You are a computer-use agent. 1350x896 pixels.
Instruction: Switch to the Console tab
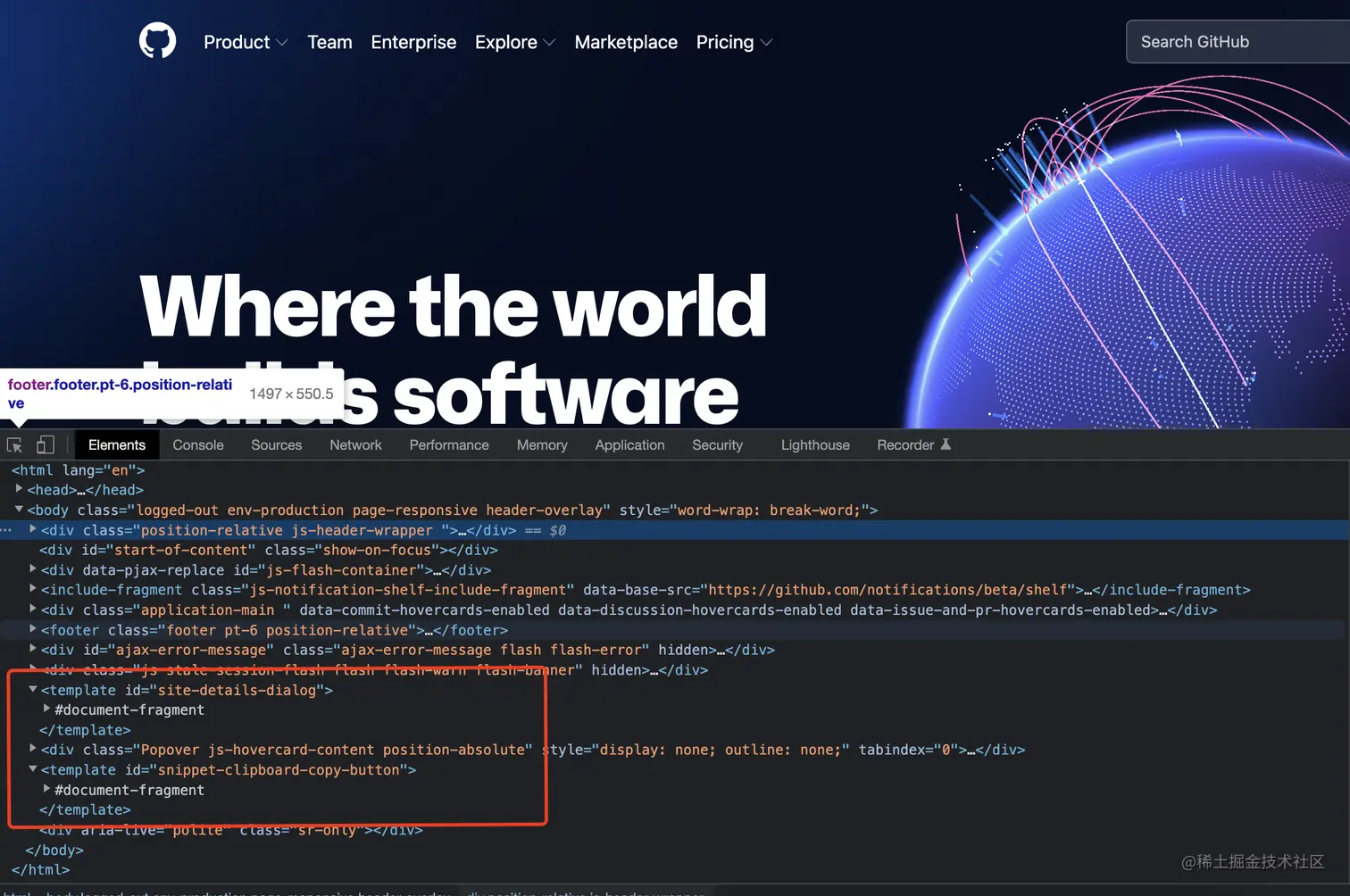coord(198,444)
